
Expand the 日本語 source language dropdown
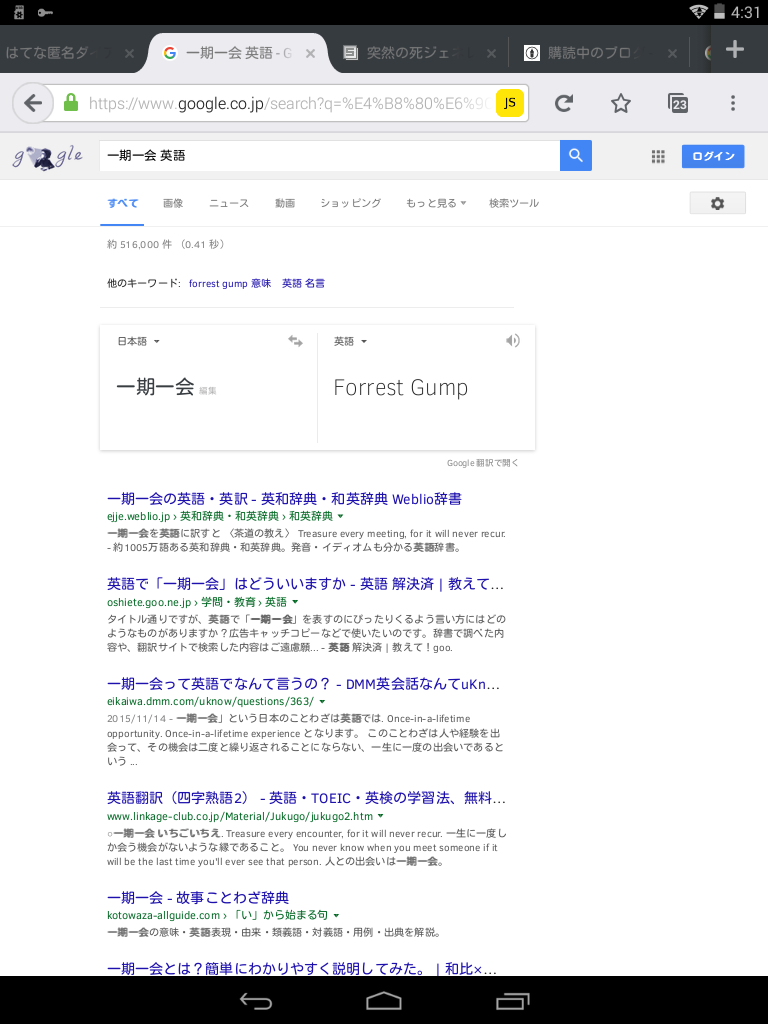coord(138,342)
